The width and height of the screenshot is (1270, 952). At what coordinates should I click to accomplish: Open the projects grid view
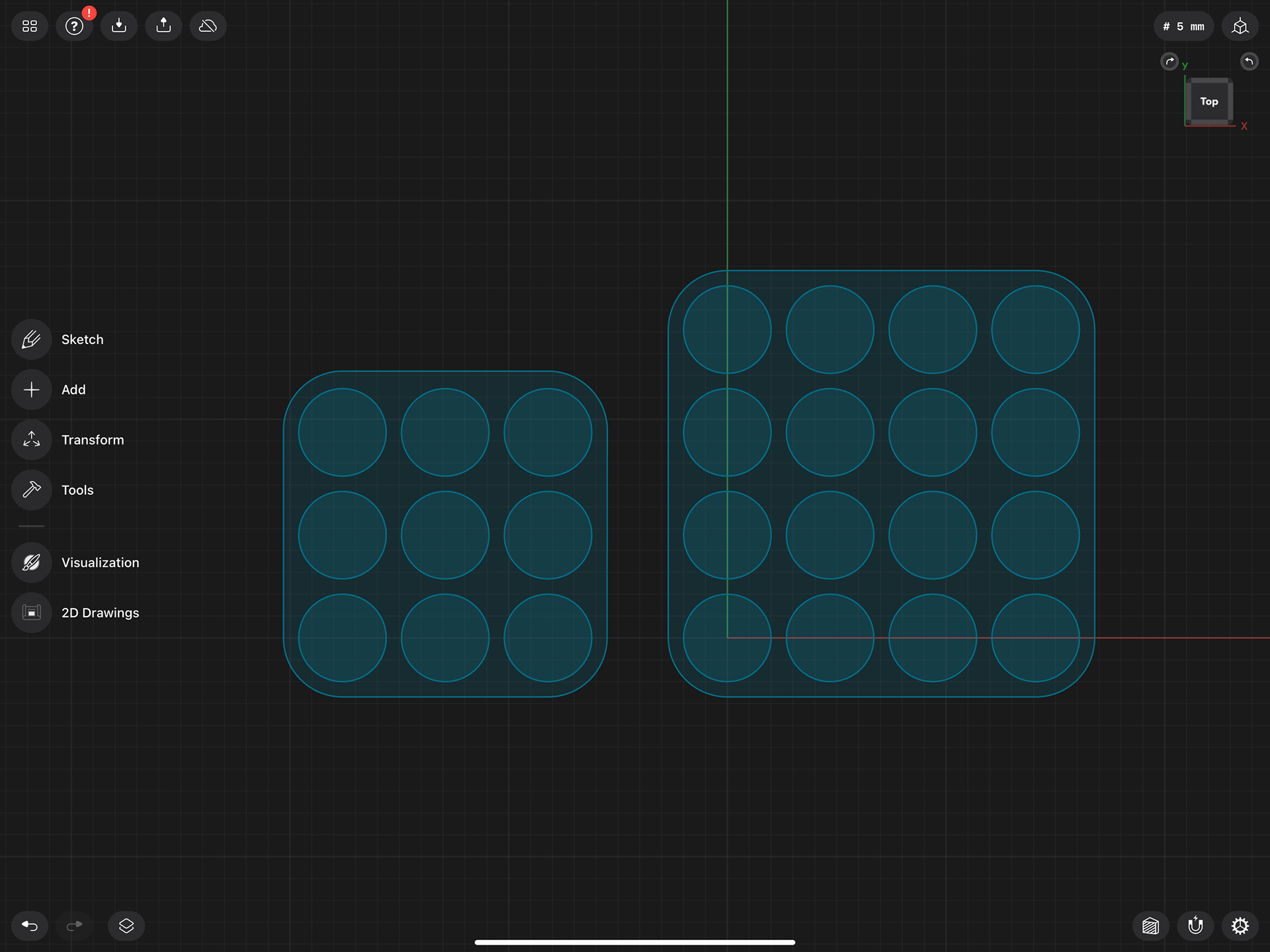pyautogui.click(x=30, y=26)
